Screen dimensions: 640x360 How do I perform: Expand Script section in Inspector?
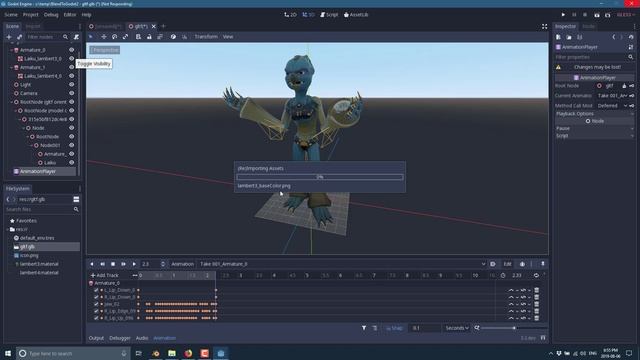pyautogui.click(x=594, y=136)
